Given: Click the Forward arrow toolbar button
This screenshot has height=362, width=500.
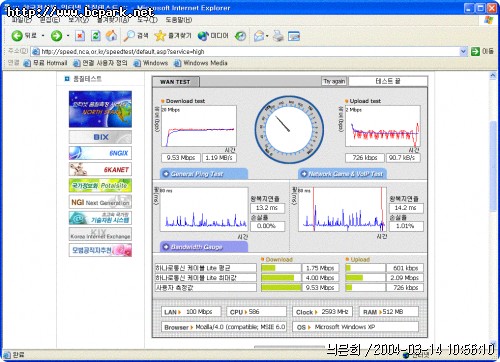Looking at the screenshot, I should [56, 35].
